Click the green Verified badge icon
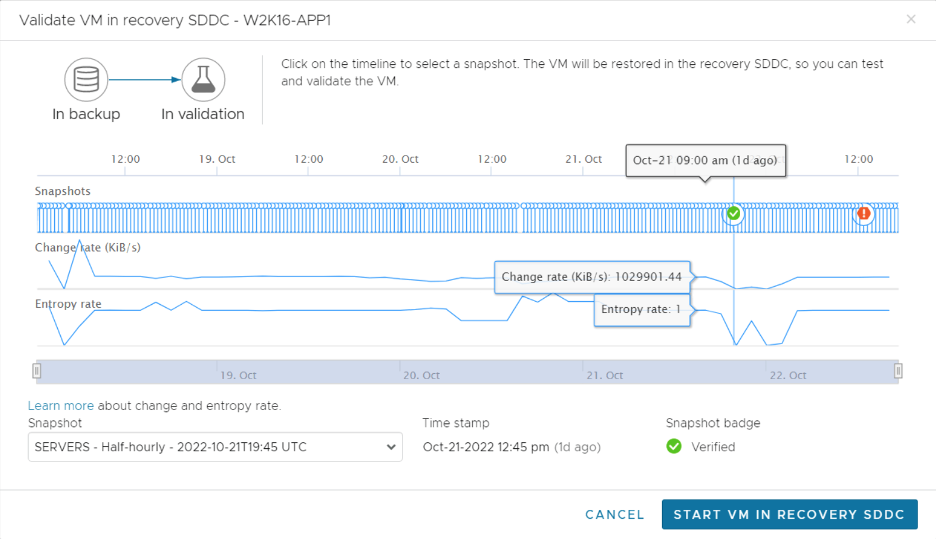Viewport: 936px width, 540px height. click(x=674, y=446)
